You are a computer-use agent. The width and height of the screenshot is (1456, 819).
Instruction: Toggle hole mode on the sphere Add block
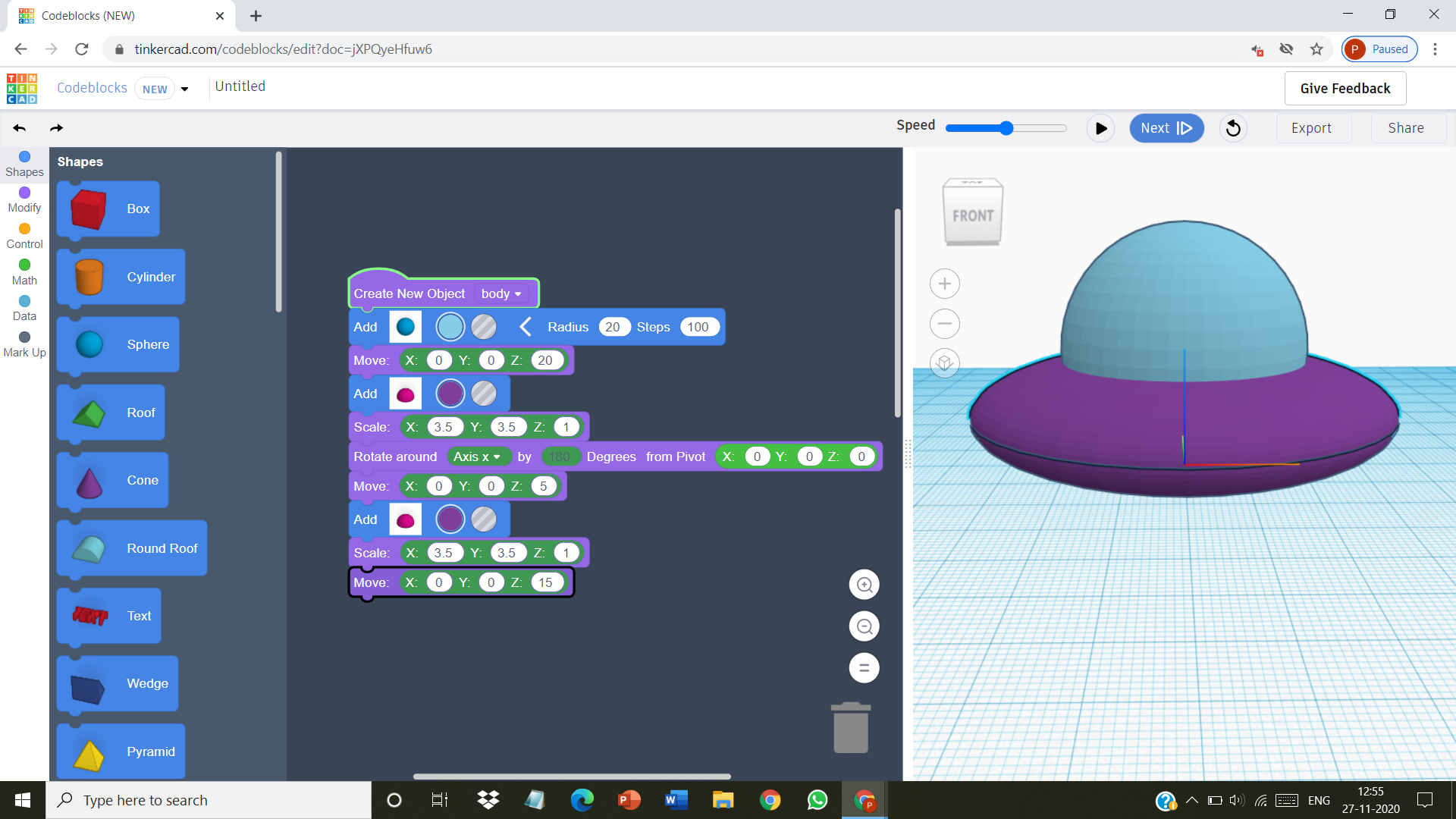point(484,326)
